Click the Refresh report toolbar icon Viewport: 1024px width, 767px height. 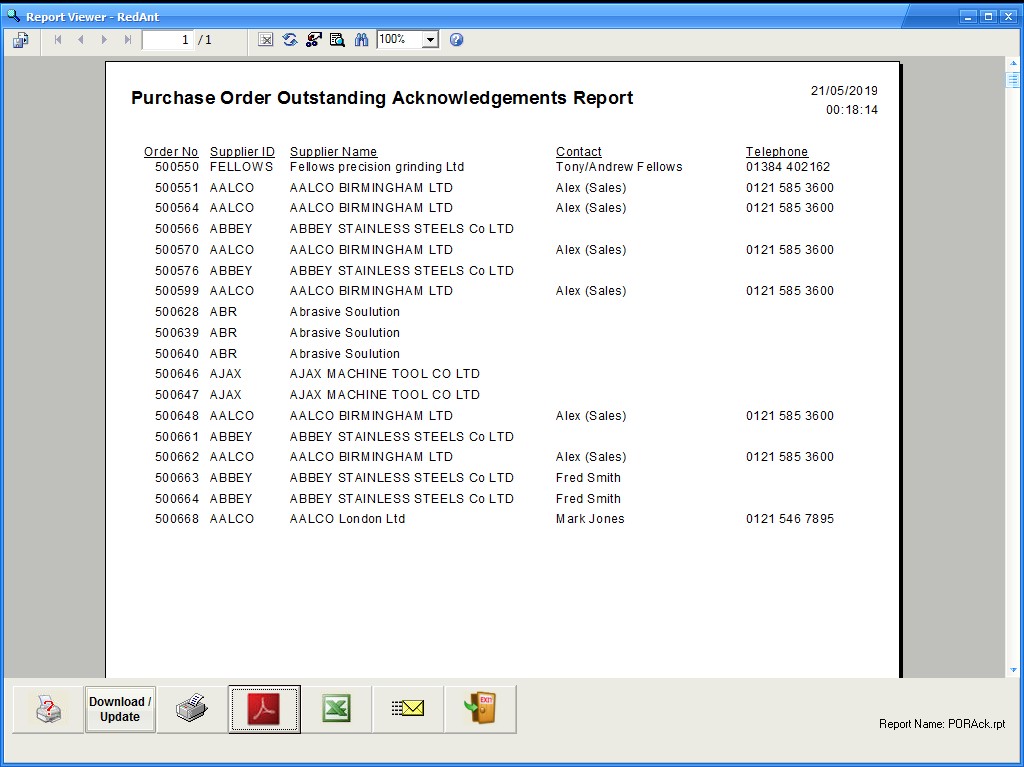[x=290, y=40]
